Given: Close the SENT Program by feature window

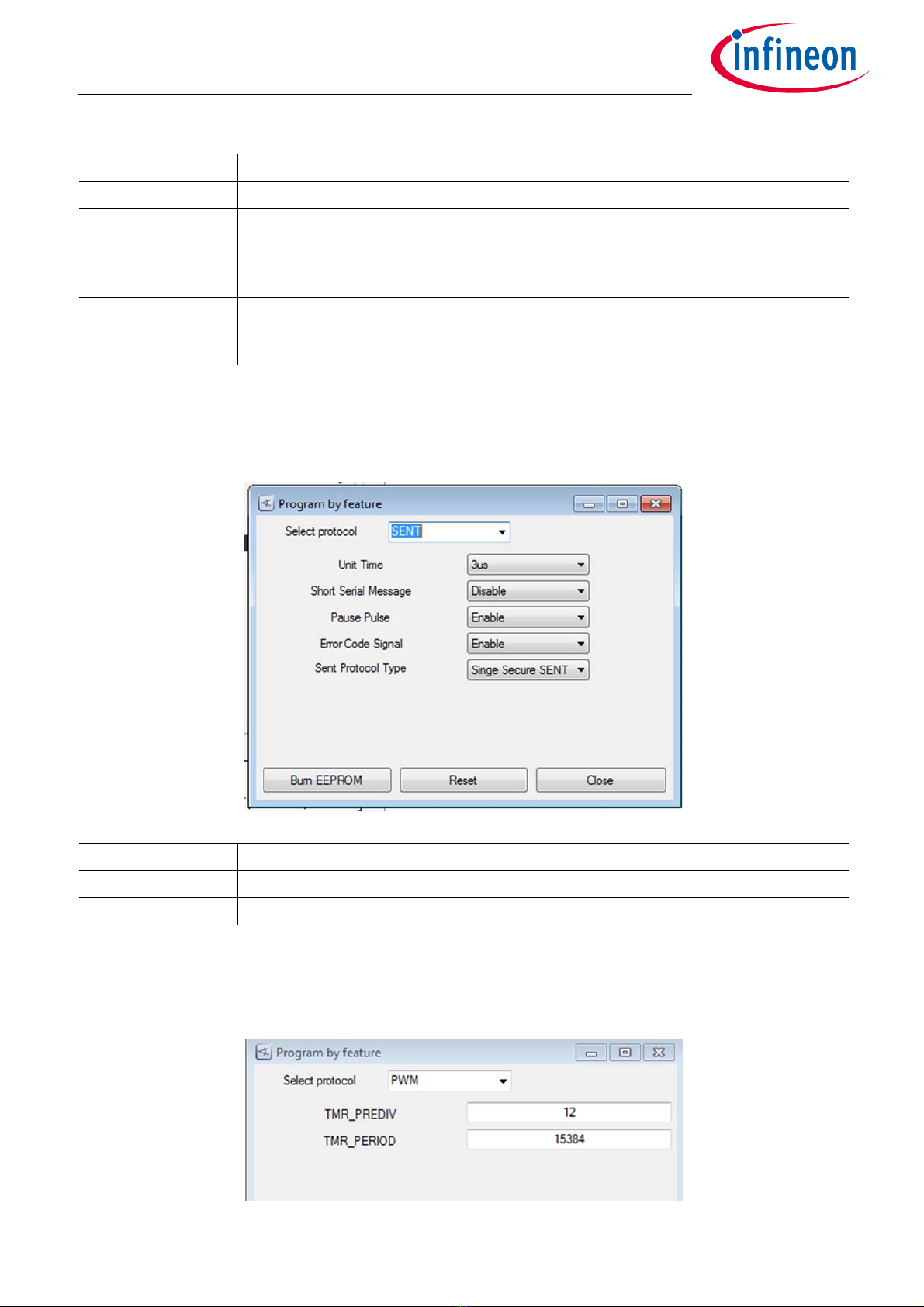Looking at the screenshot, I should [x=656, y=504].
